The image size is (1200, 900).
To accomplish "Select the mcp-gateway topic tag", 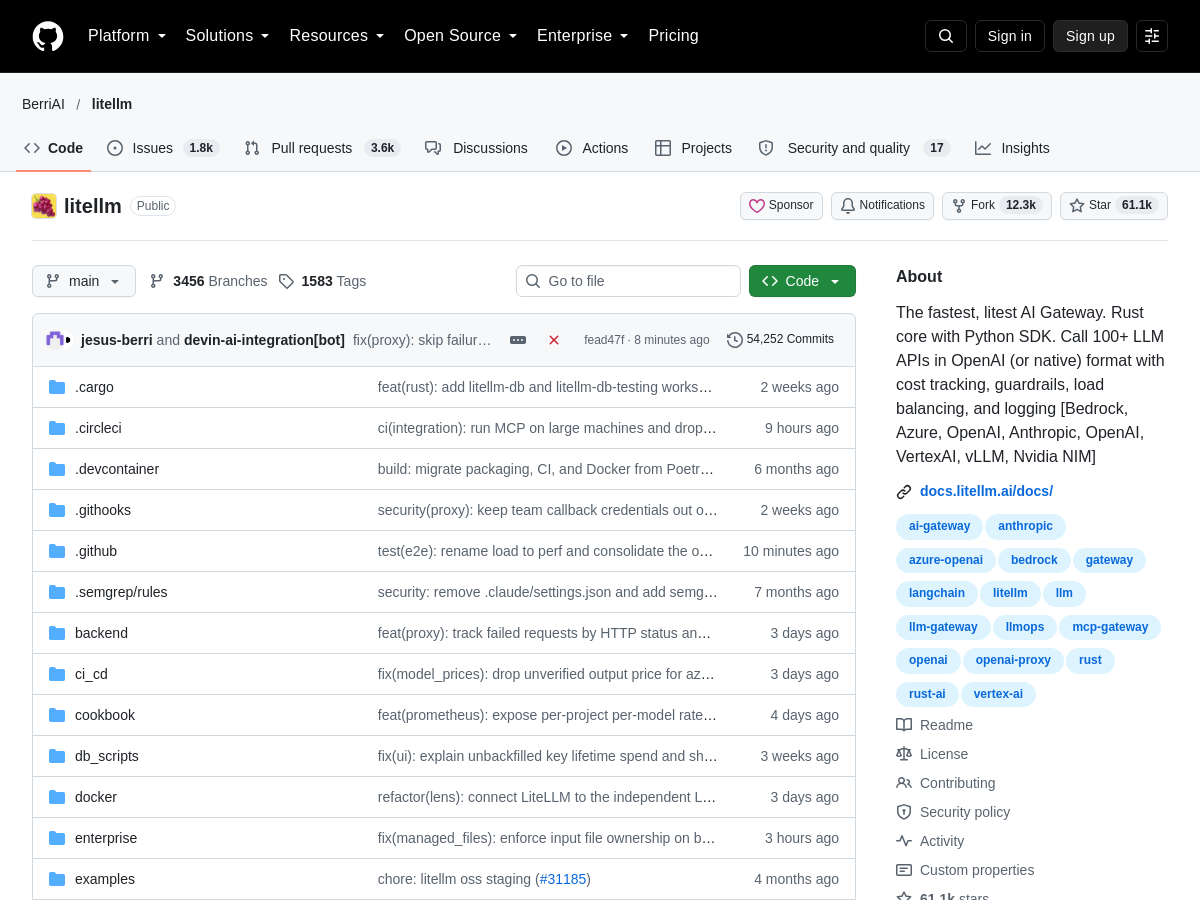I will [1110, 627].
